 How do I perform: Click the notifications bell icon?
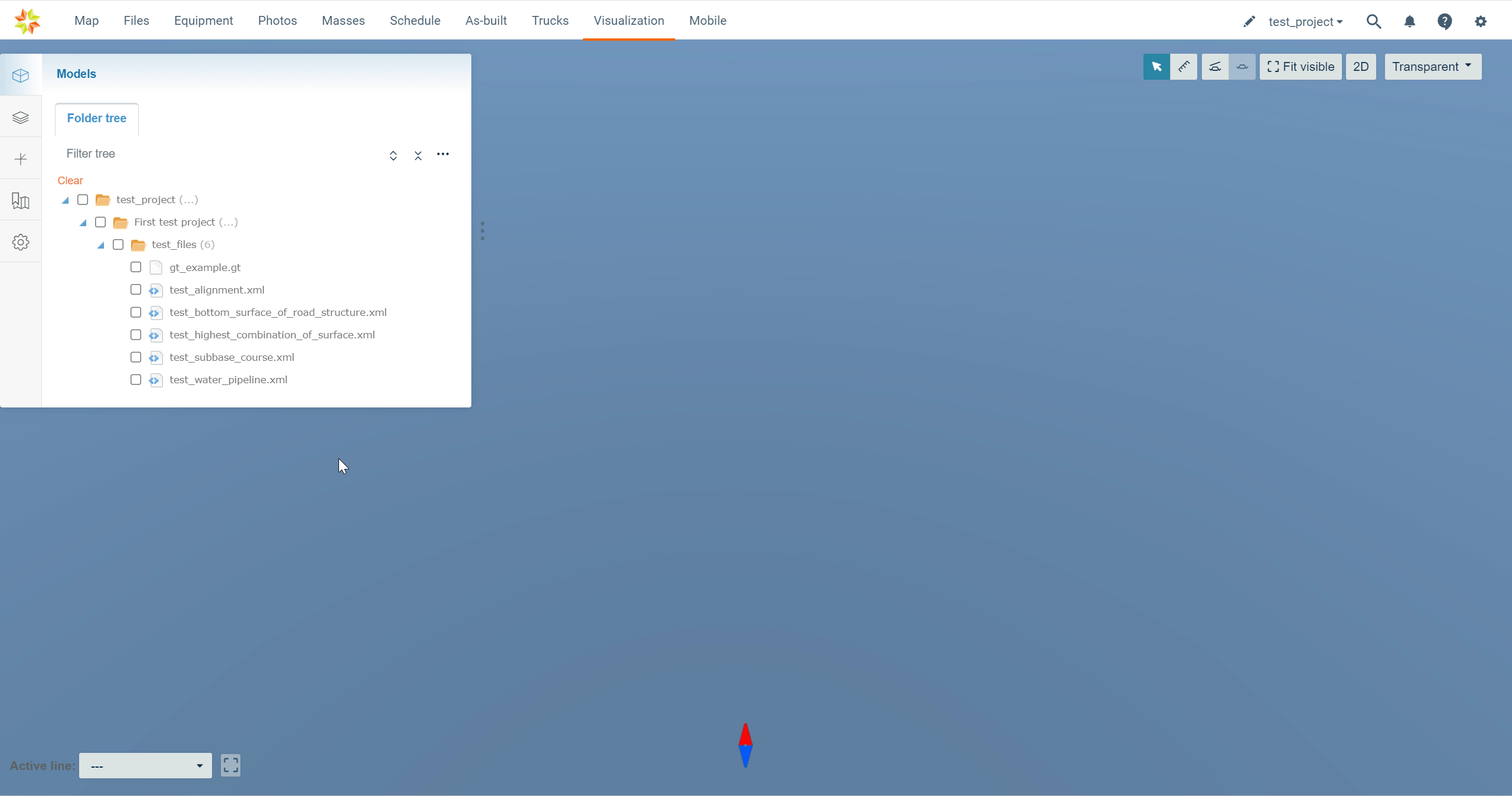(x=1409, y=22)
